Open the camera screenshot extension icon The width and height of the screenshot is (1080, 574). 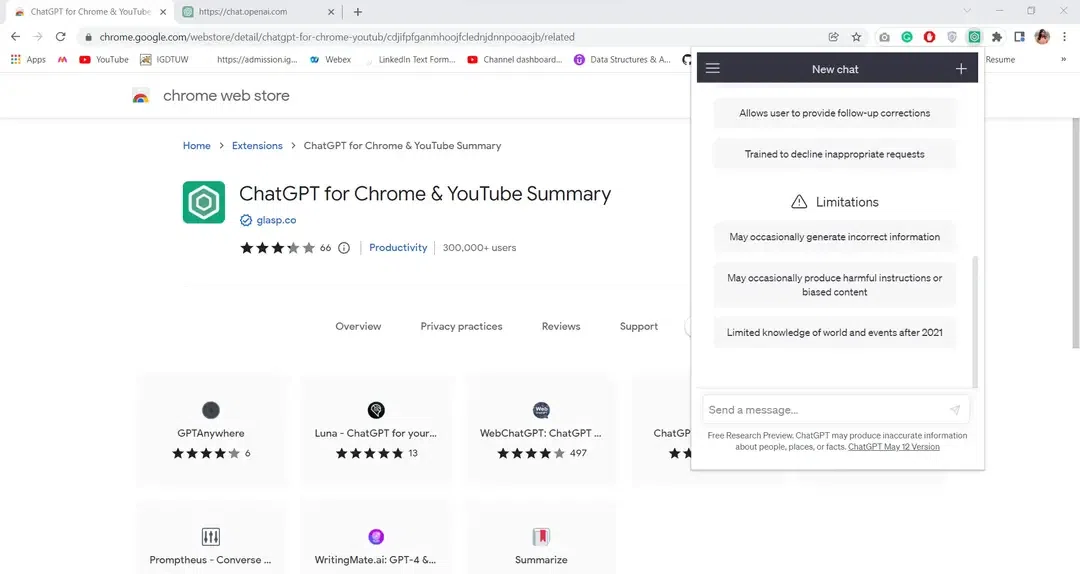click(884, 37)
